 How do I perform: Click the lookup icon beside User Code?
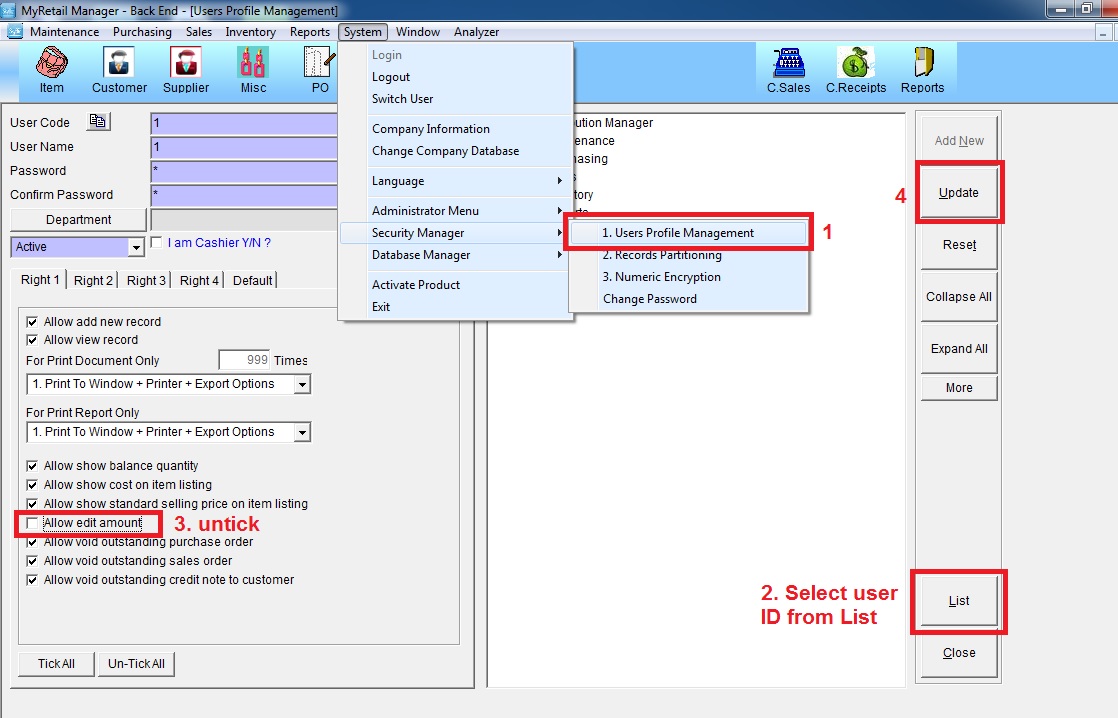tap(98, 122)
